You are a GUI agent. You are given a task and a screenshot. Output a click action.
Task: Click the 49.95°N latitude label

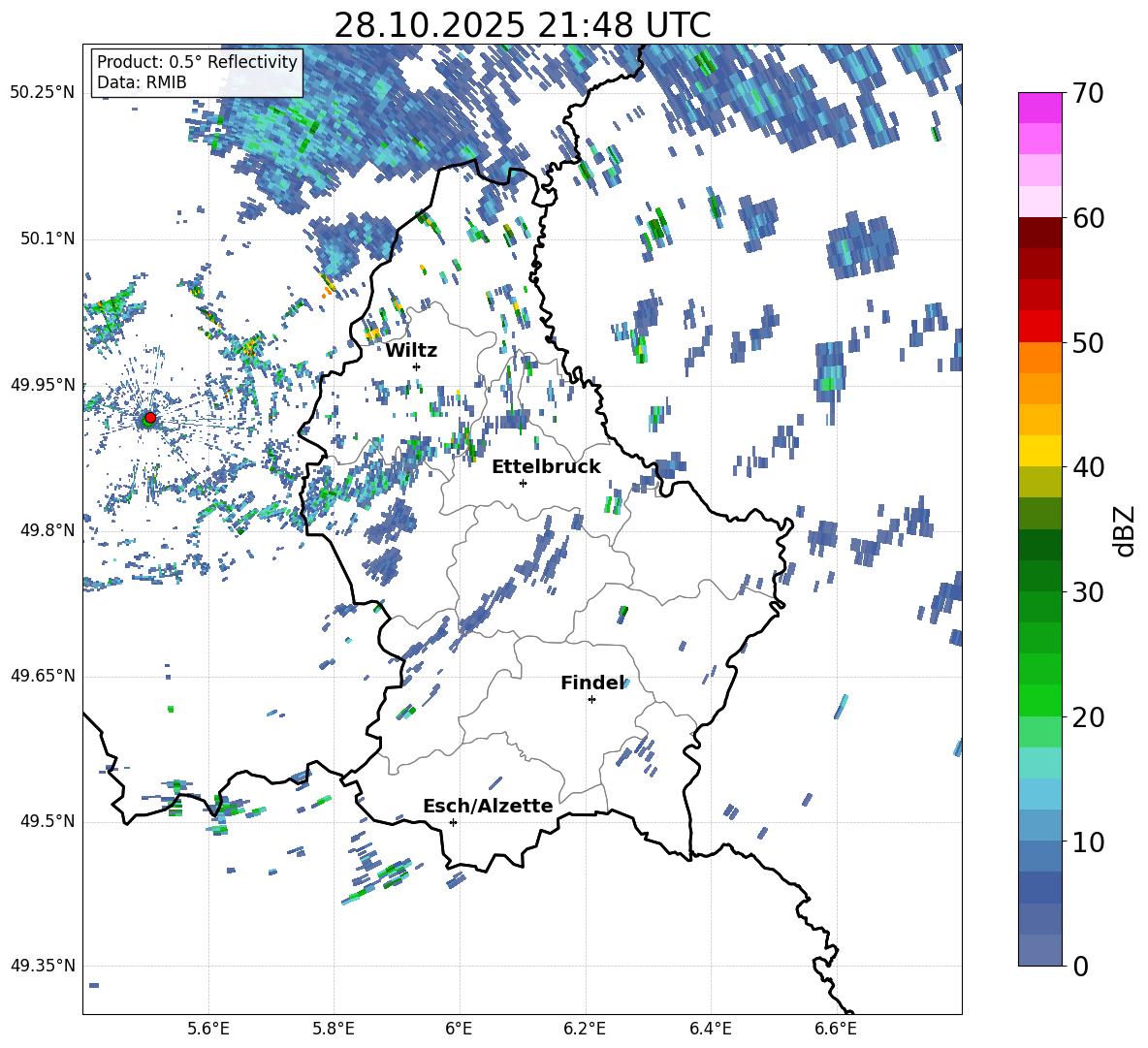[43, 385]
